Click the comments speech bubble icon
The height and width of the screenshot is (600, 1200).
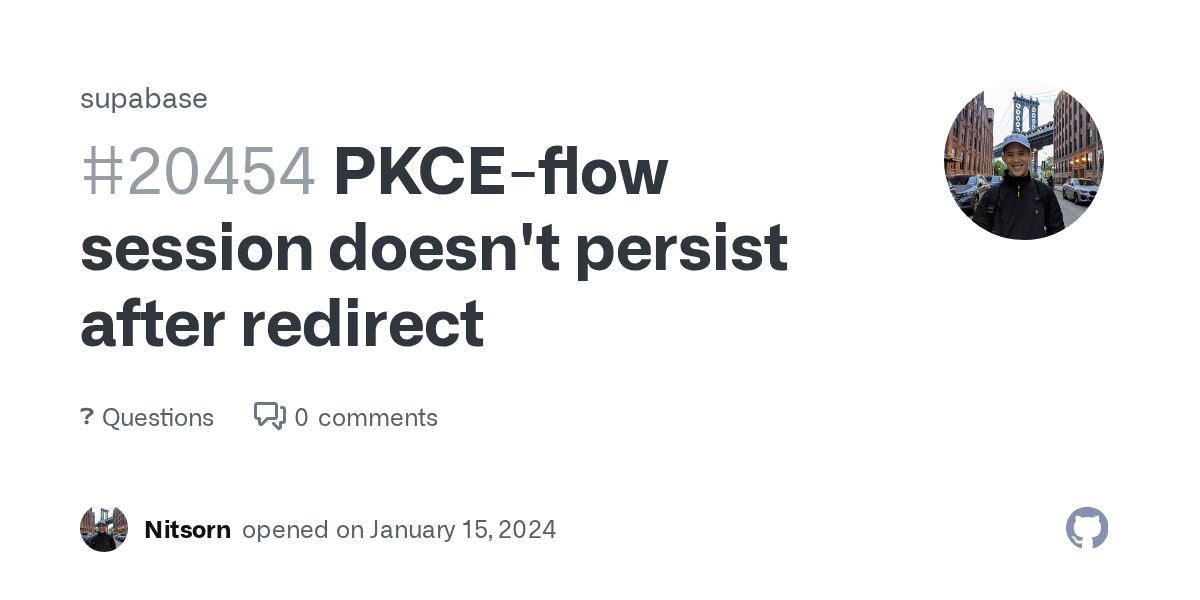coord(269,416)
